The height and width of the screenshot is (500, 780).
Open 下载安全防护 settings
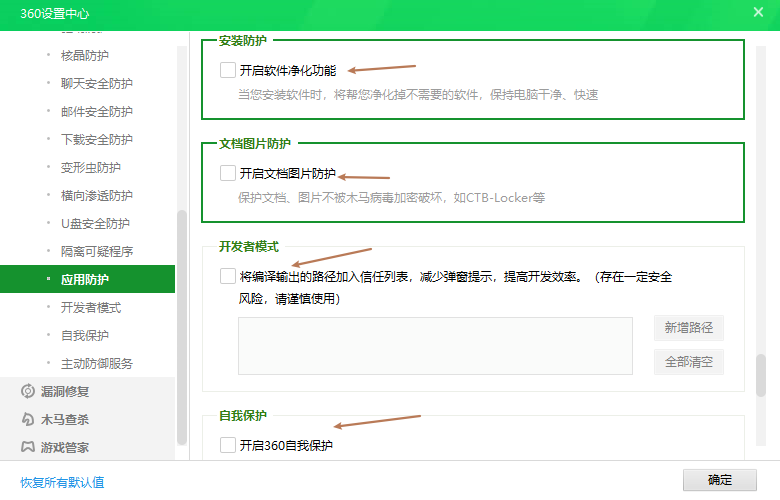click(97, 139)
